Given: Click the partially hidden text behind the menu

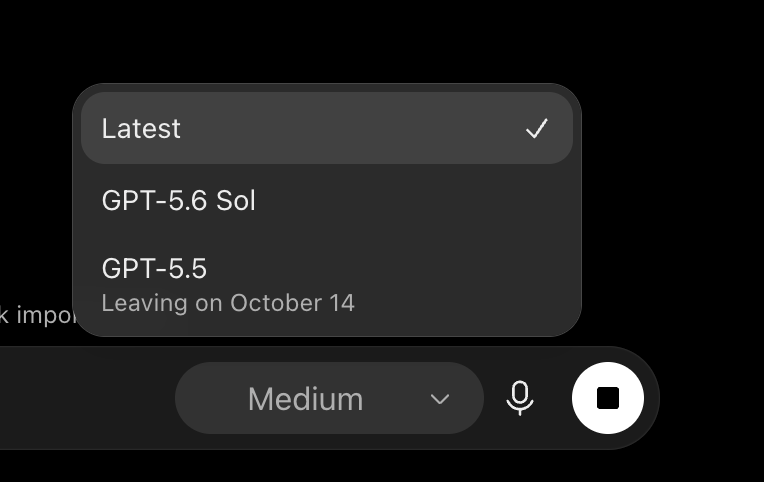Looking at the screenshot, I should [x=37, y=315].
